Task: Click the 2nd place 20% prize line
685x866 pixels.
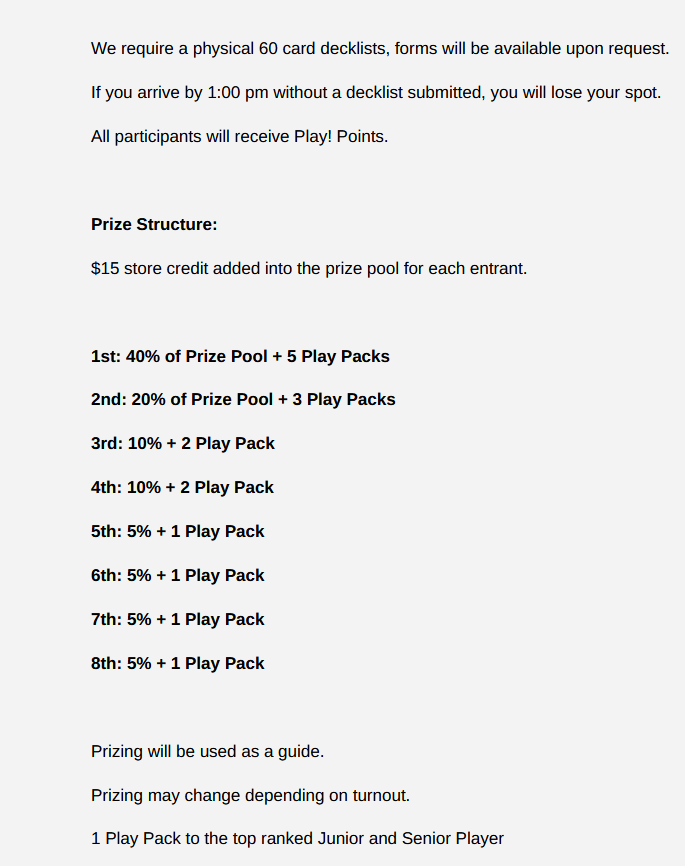Action: tap(243, 399)
